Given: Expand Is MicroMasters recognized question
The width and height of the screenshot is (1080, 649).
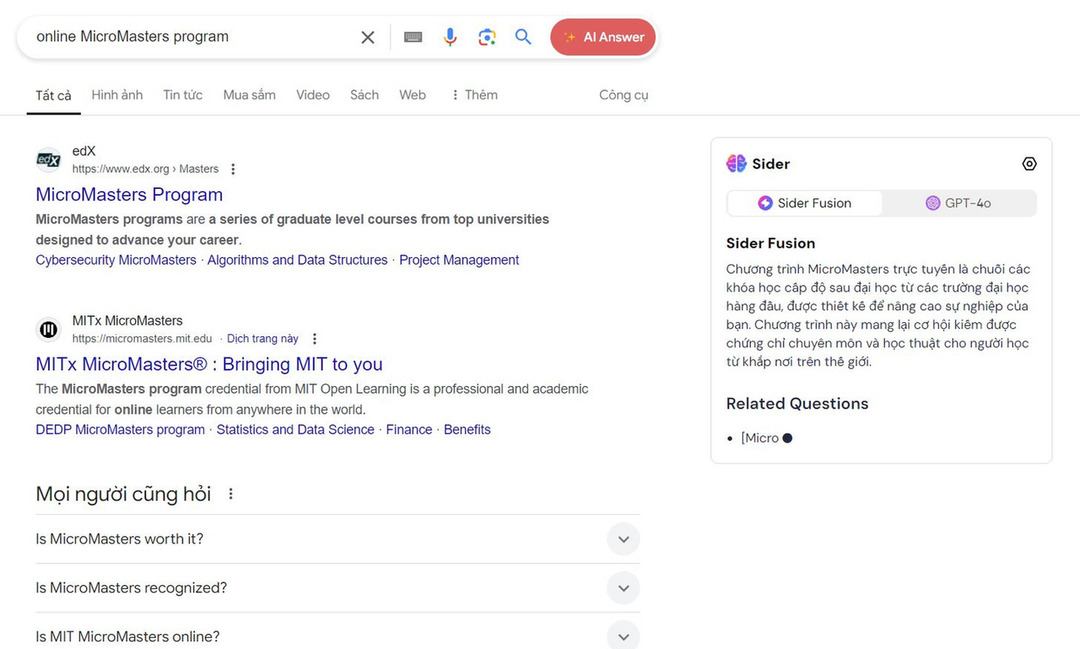Looking at the screenshot, I should [x=338, y=588].
